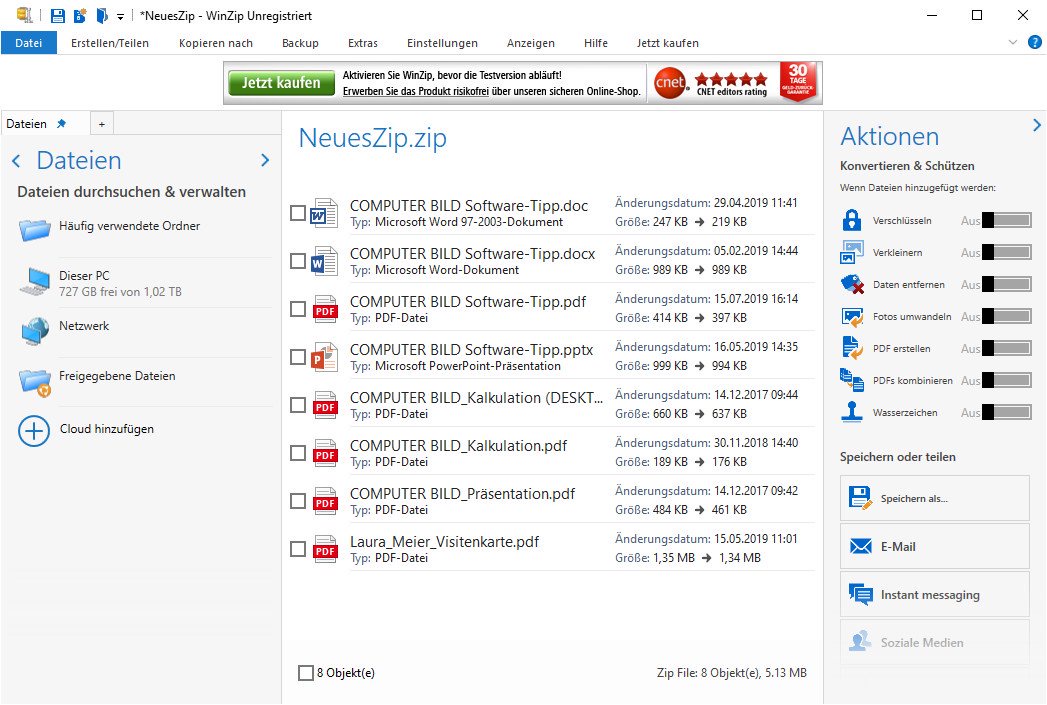Open the Anzeigen tab

tap(530, 43)
